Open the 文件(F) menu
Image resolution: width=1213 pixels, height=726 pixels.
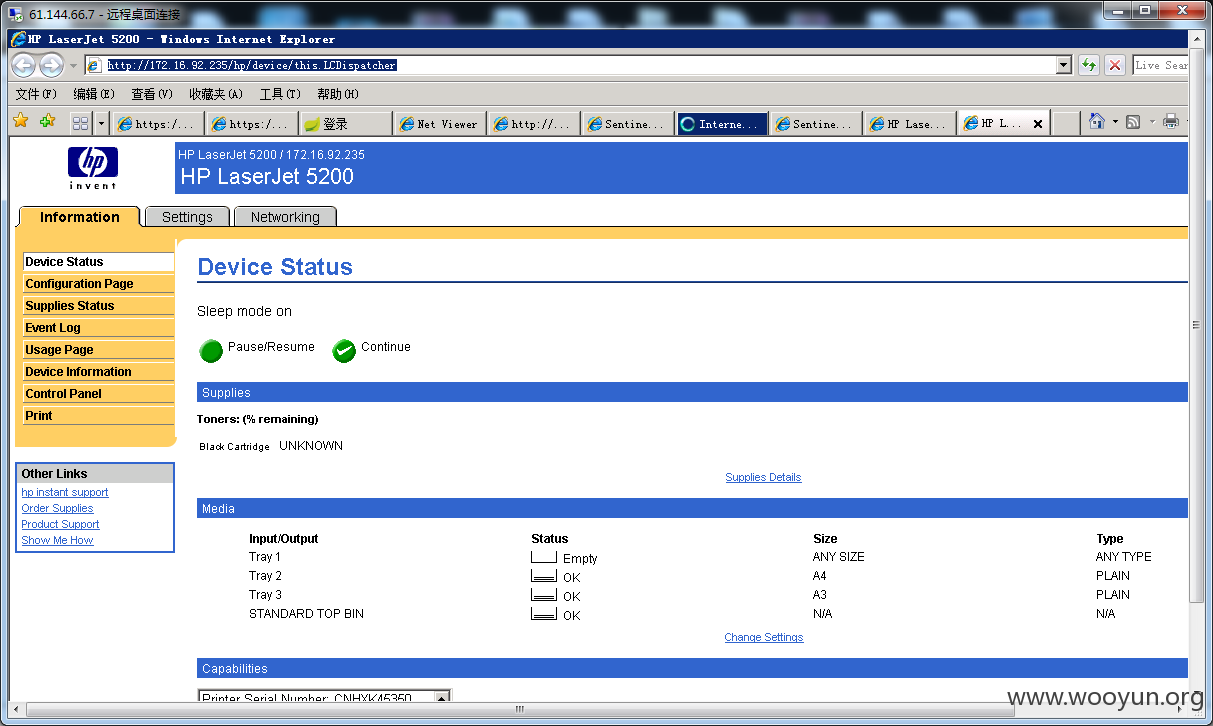click(36, 94)
